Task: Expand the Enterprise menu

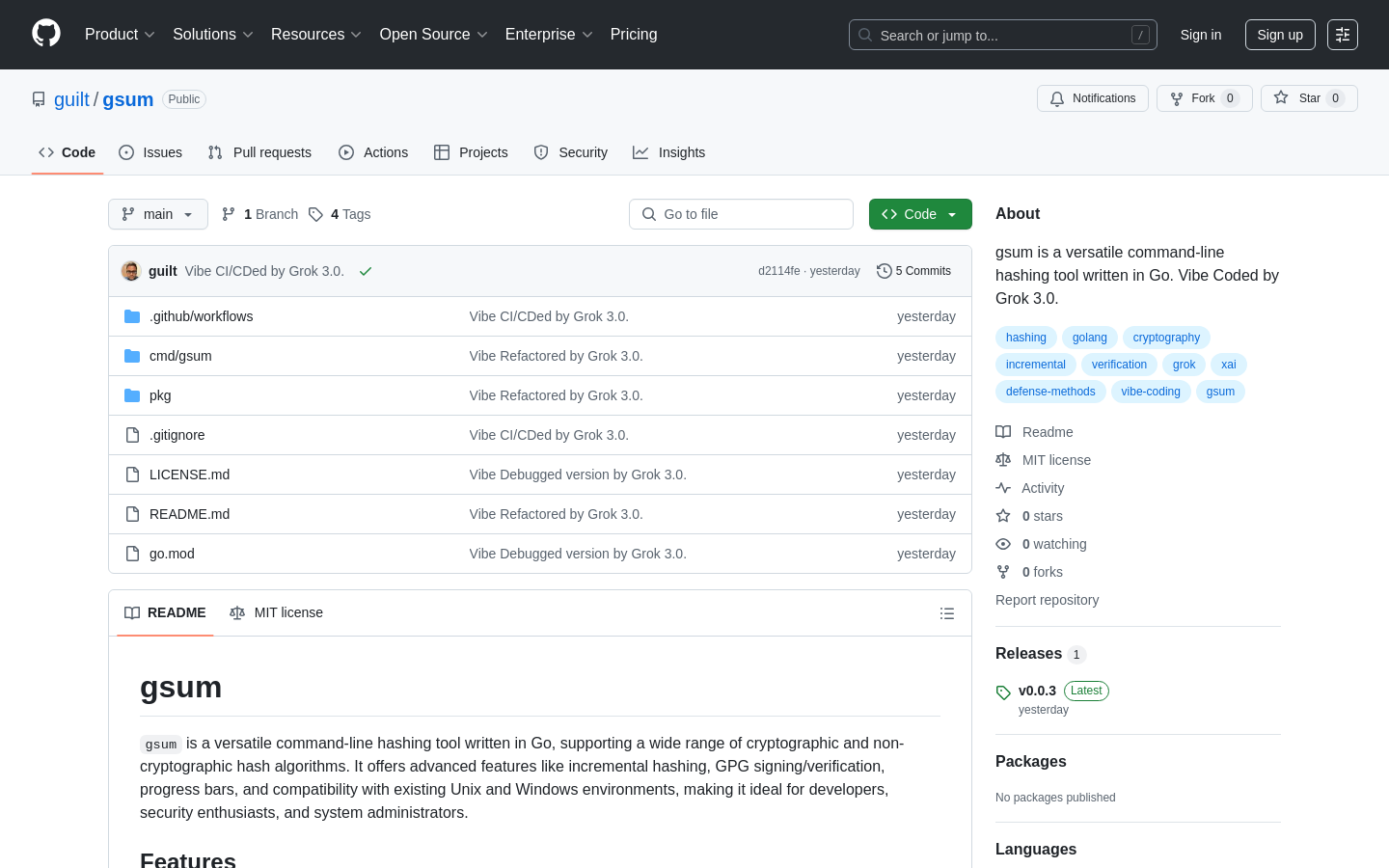Action: 549,35
